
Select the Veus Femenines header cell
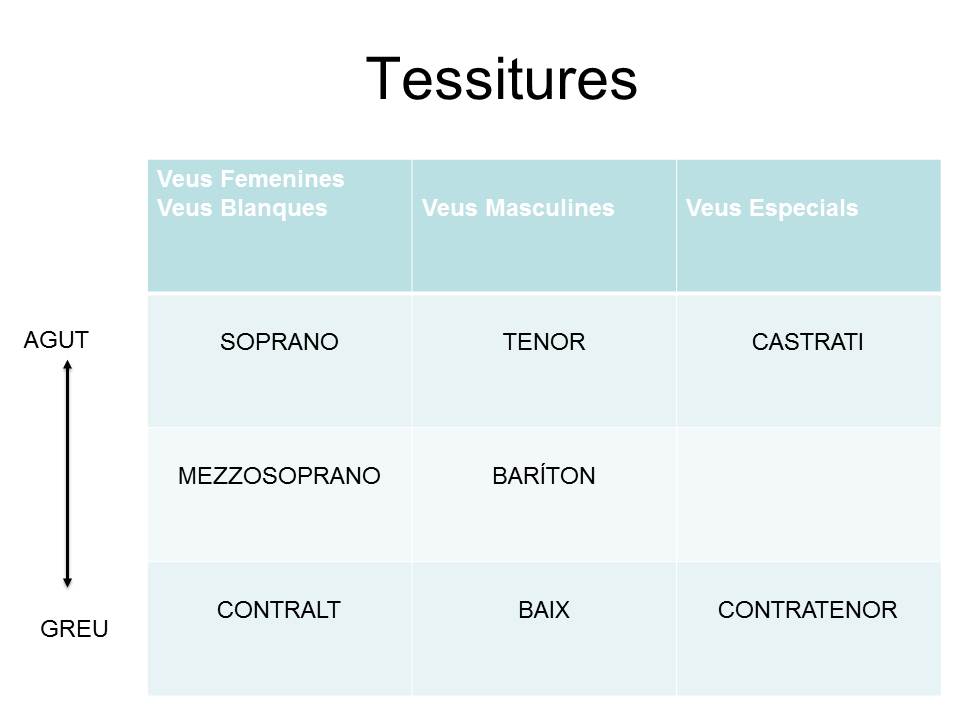280,225
